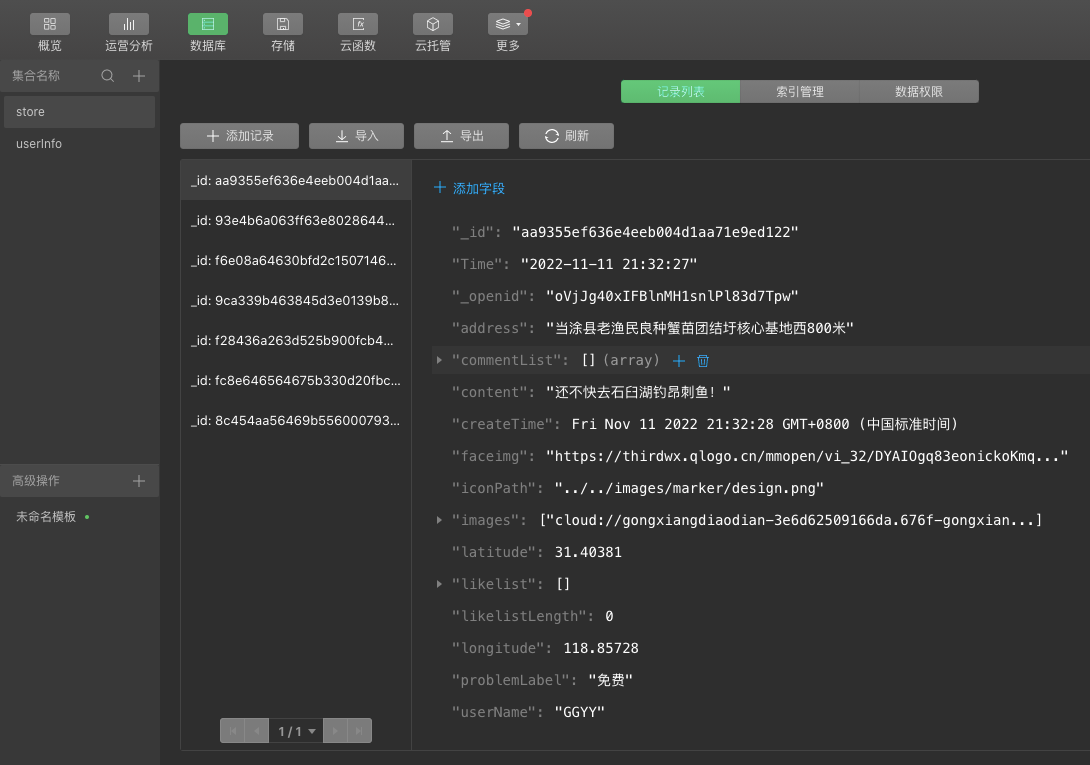Go to previous page of records

pyautogui.click(x=257, y=731)
